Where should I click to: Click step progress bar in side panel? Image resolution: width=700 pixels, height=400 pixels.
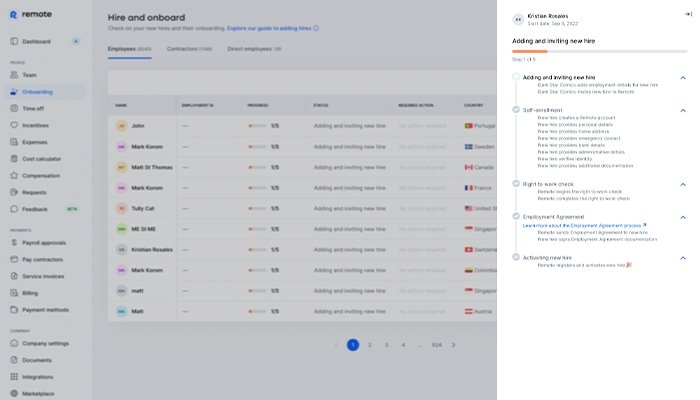point(600,52)
